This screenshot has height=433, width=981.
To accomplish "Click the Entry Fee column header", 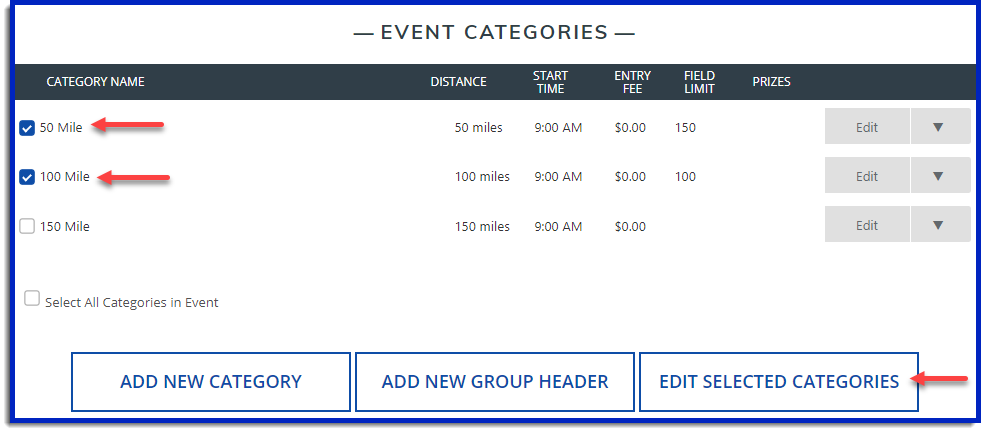I will [632, 82].
